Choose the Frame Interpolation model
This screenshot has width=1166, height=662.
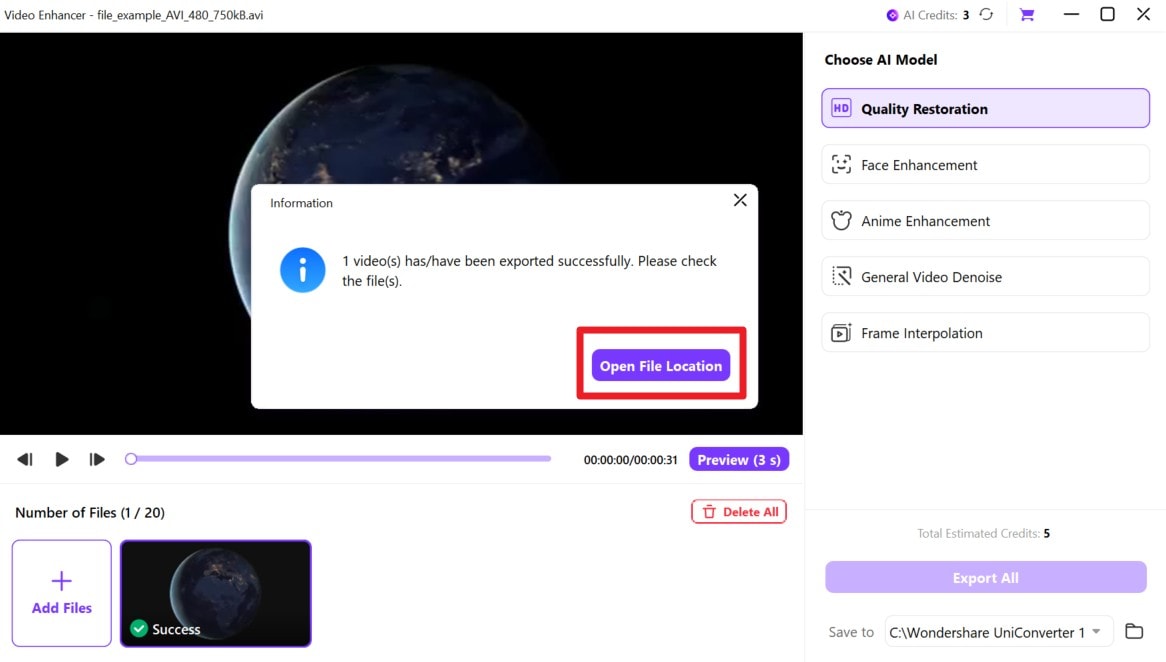[984, 332]
